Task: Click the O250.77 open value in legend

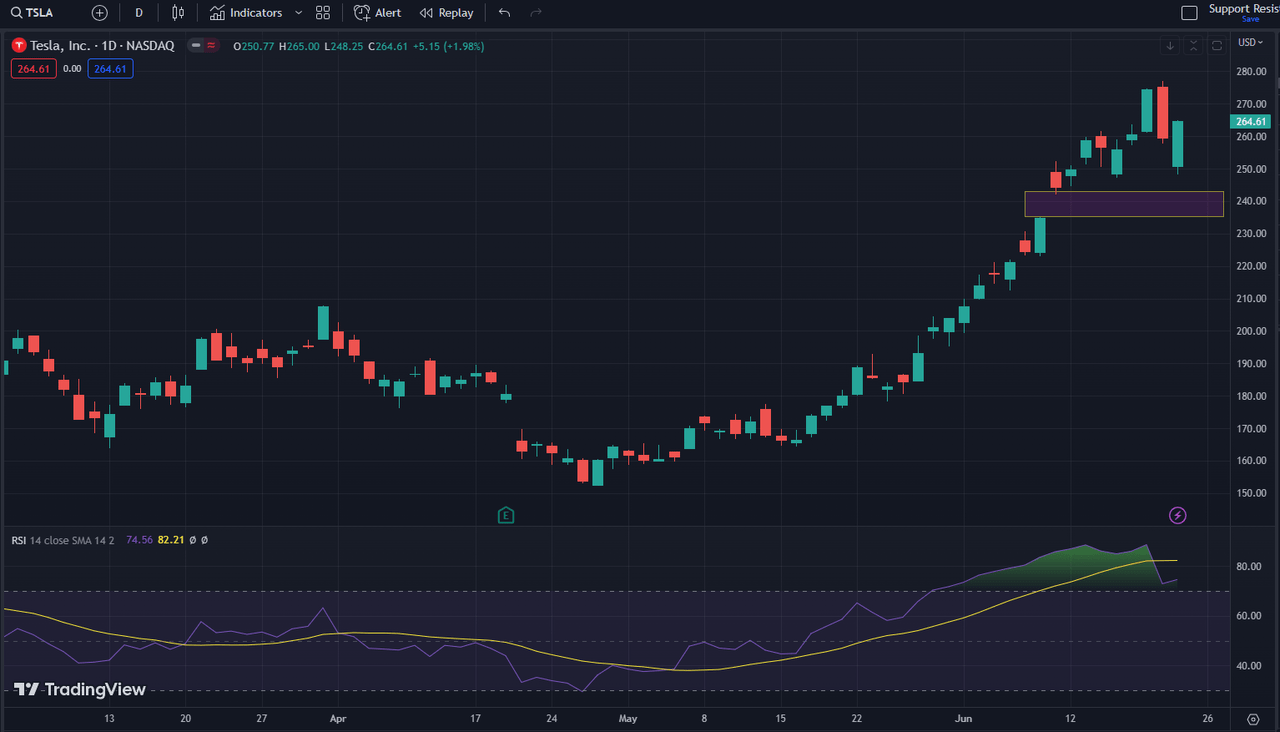Action: pos(253,46)
